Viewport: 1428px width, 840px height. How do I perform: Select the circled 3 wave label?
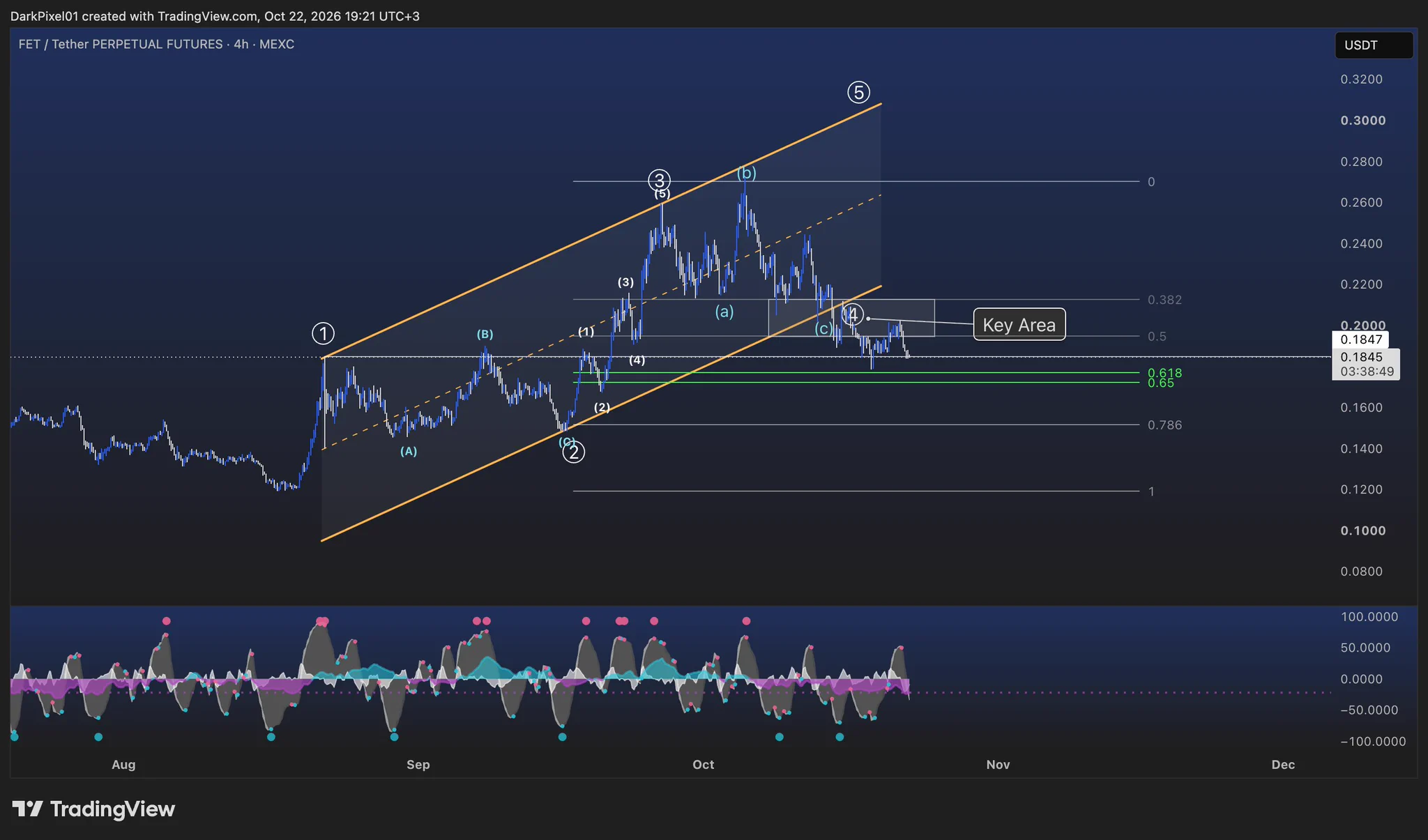coord(659,181)
